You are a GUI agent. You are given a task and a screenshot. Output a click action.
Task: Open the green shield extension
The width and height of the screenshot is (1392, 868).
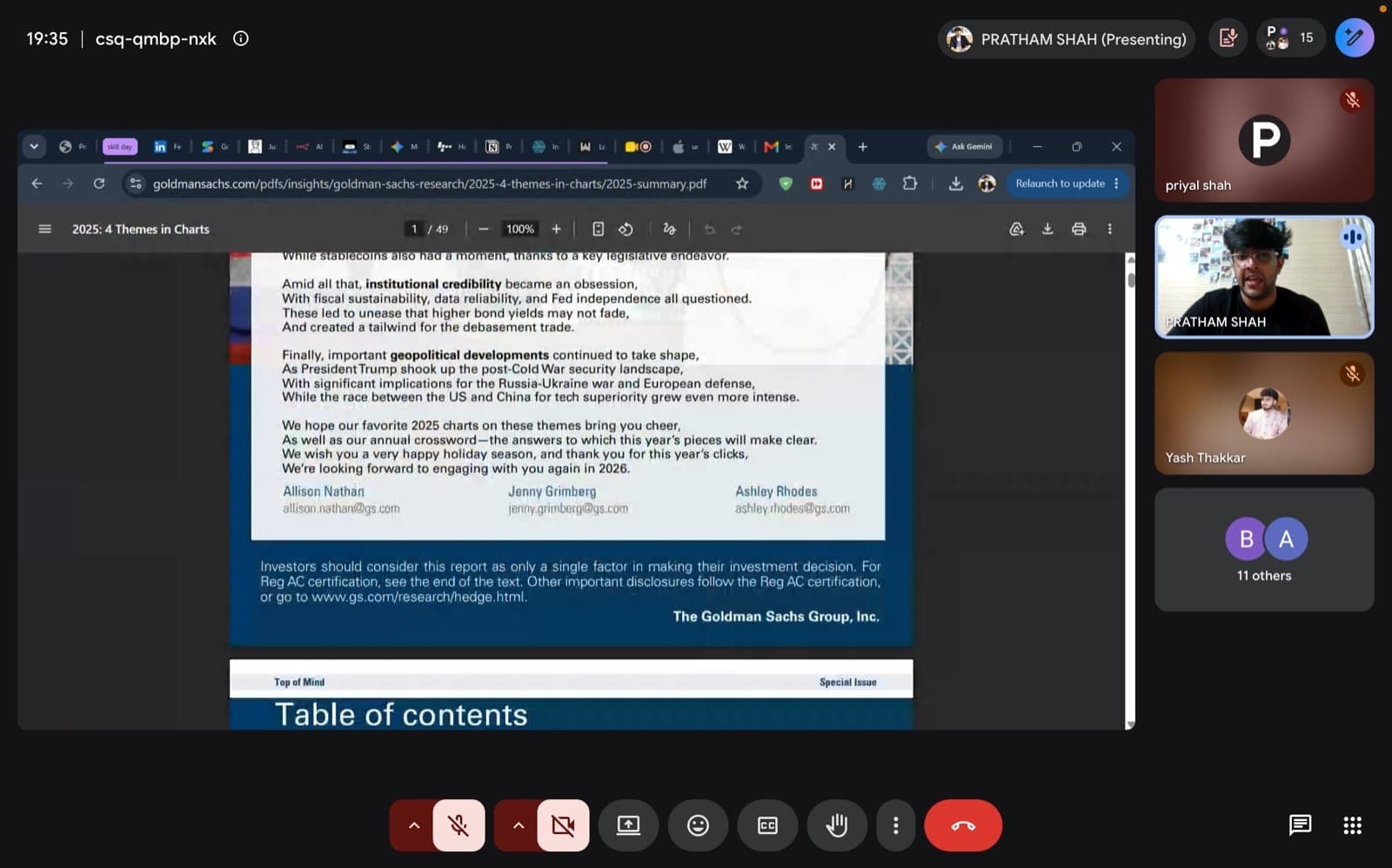(x=786, y=184)
